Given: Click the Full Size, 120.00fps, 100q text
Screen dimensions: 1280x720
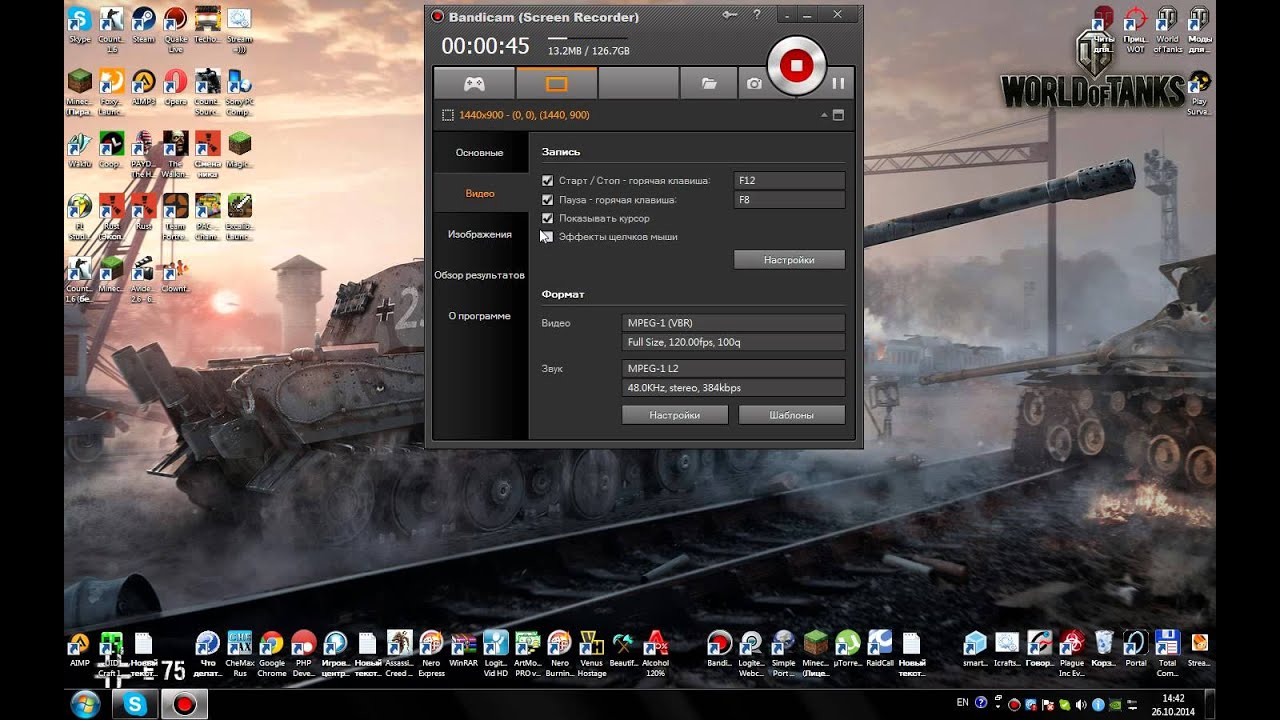Looking at the screenshot, I should (x=684, y=342).
